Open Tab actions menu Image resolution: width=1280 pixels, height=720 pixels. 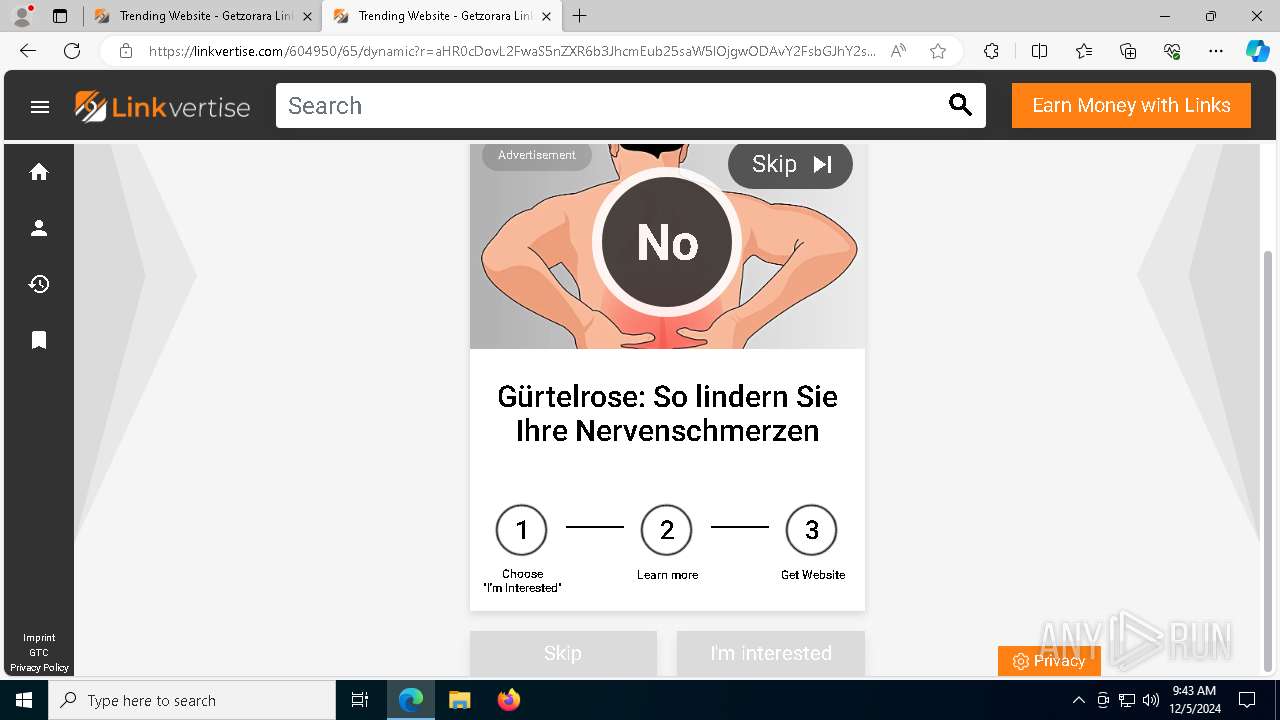(x=60, y=16)
